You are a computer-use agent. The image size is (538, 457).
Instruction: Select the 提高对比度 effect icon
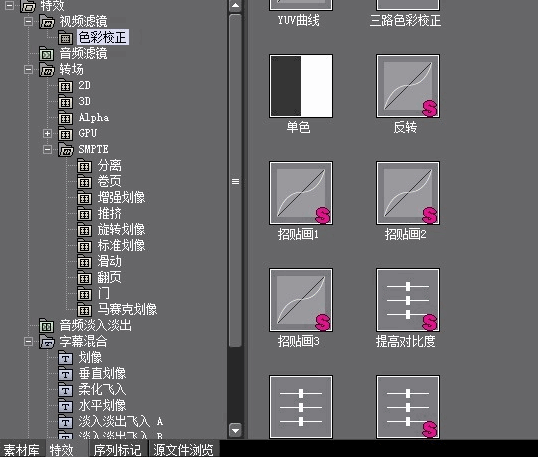(x=408, y=300)
